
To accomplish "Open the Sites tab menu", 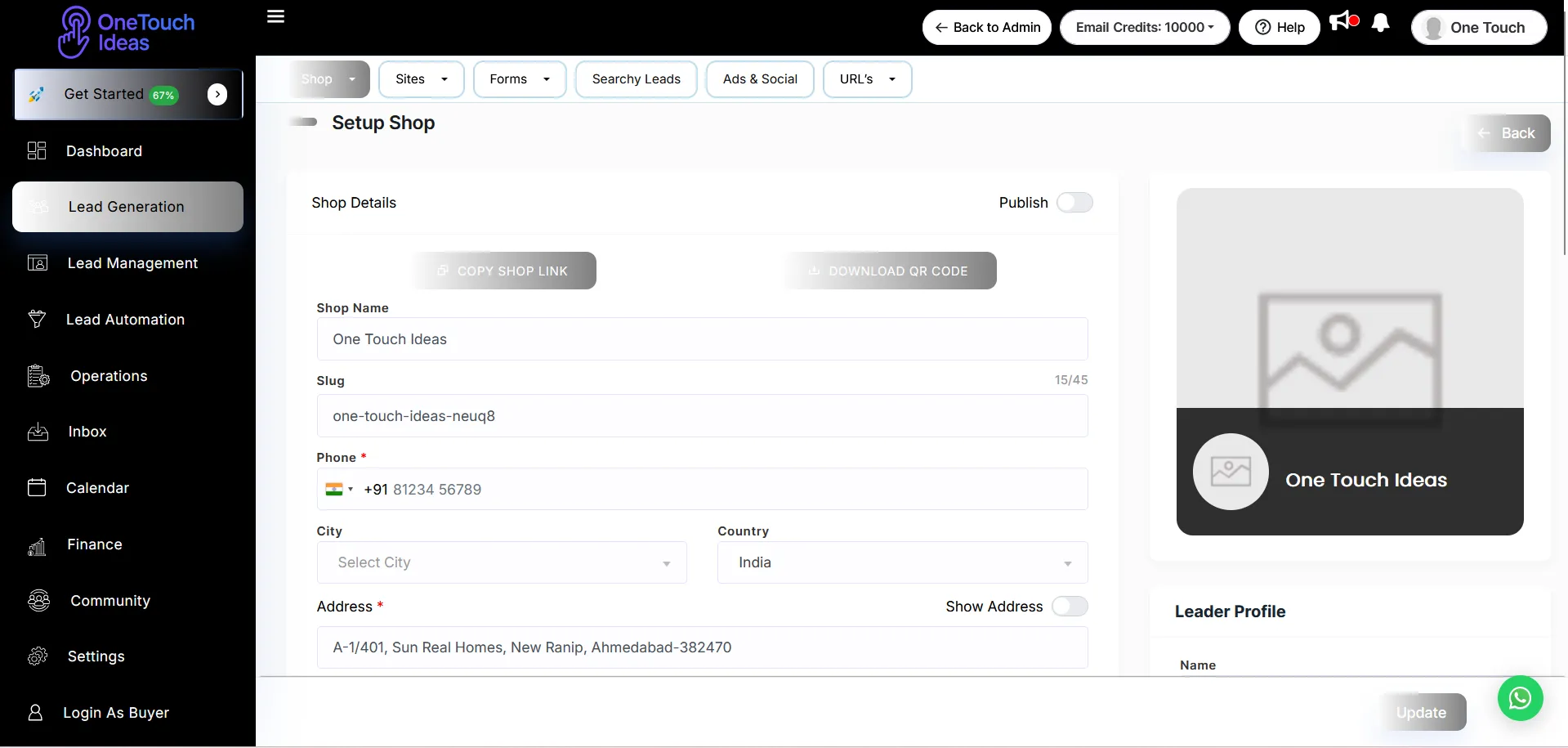I will click(421, 79).
